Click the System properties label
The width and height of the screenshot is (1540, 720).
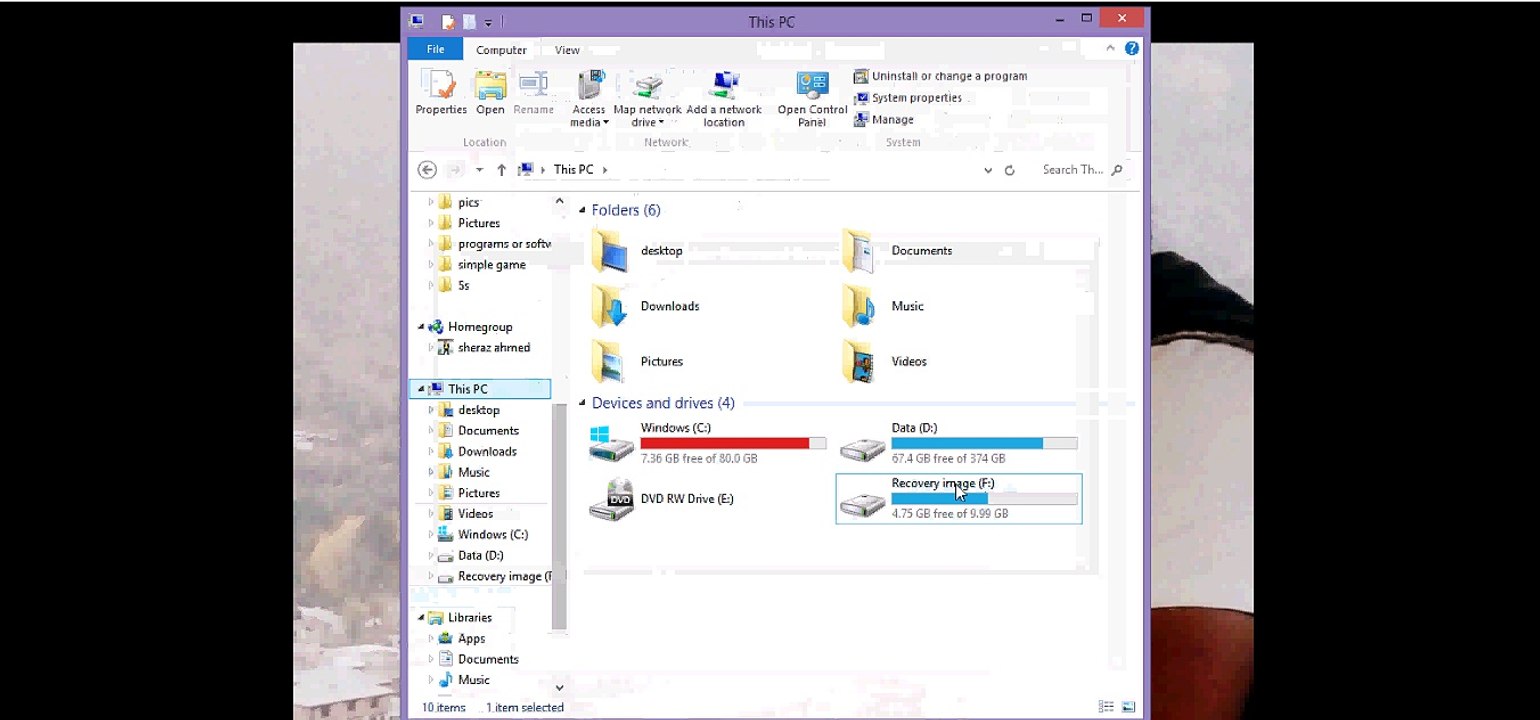tap(917, 98)
